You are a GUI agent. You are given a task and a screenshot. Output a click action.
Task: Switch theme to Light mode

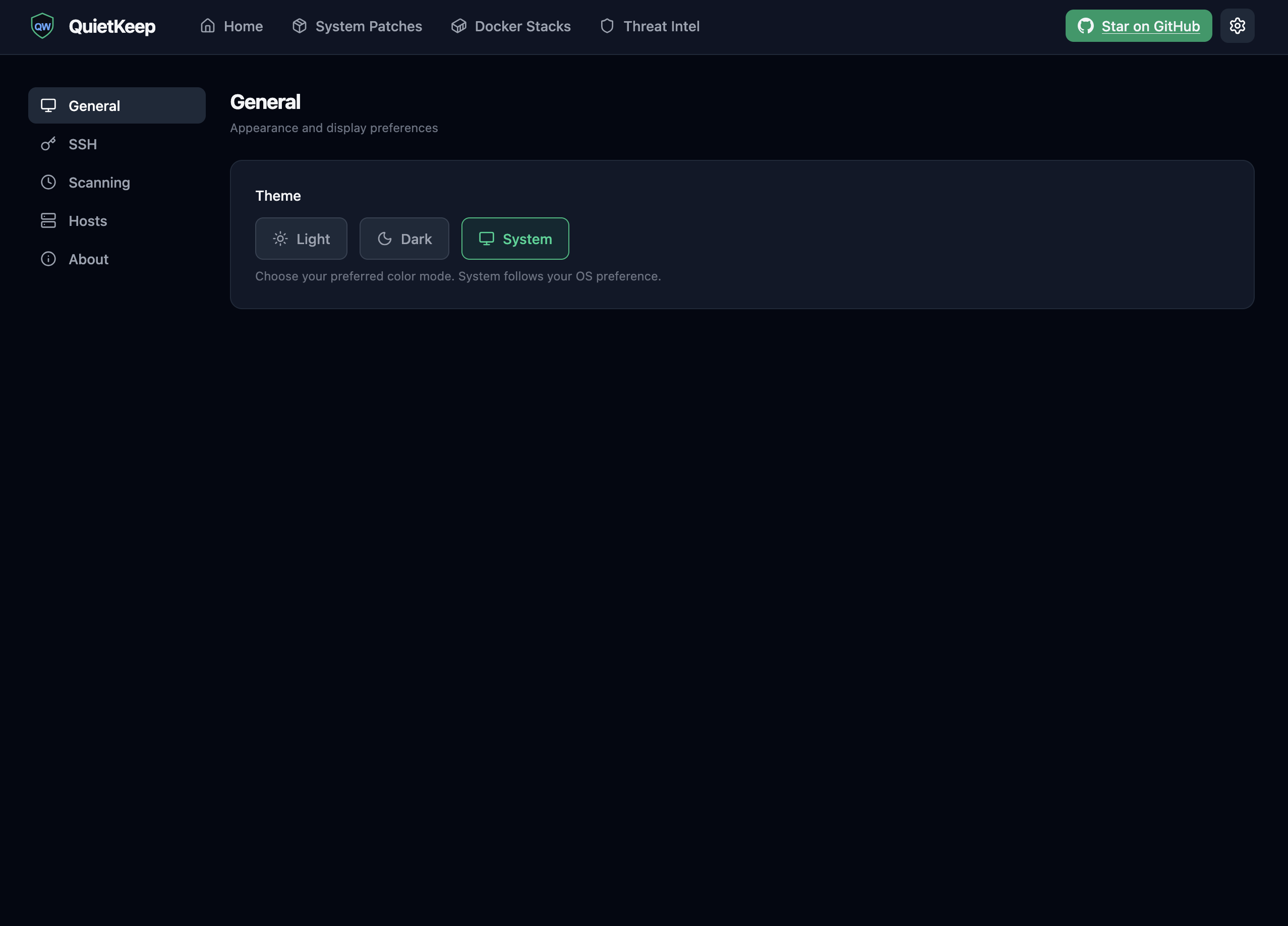point(301,239)
